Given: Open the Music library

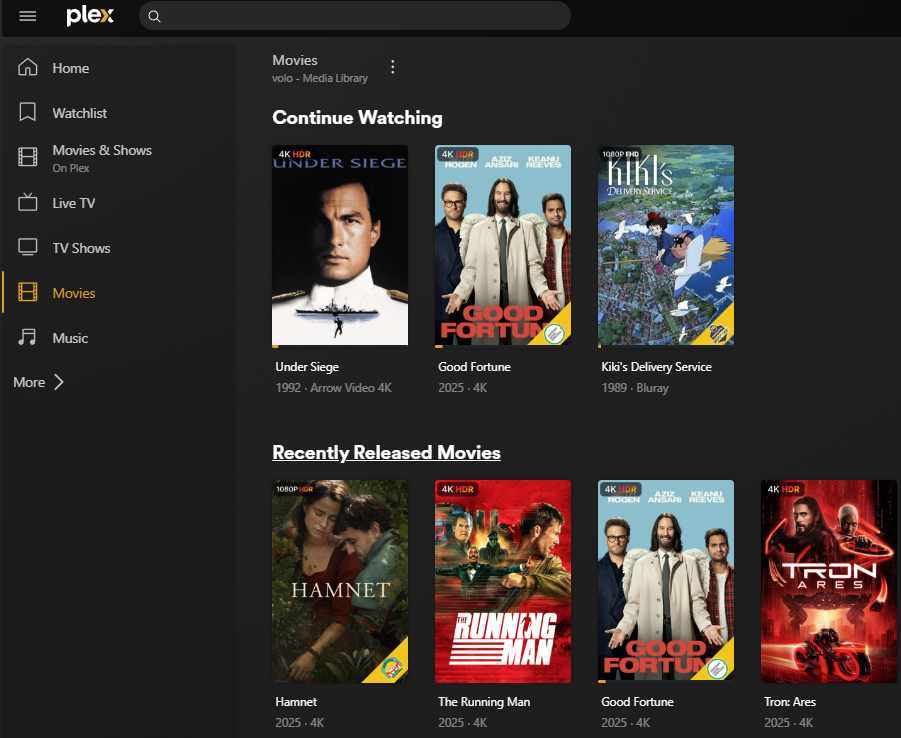Looking at the screenshot, I should [x=70, y=338].
